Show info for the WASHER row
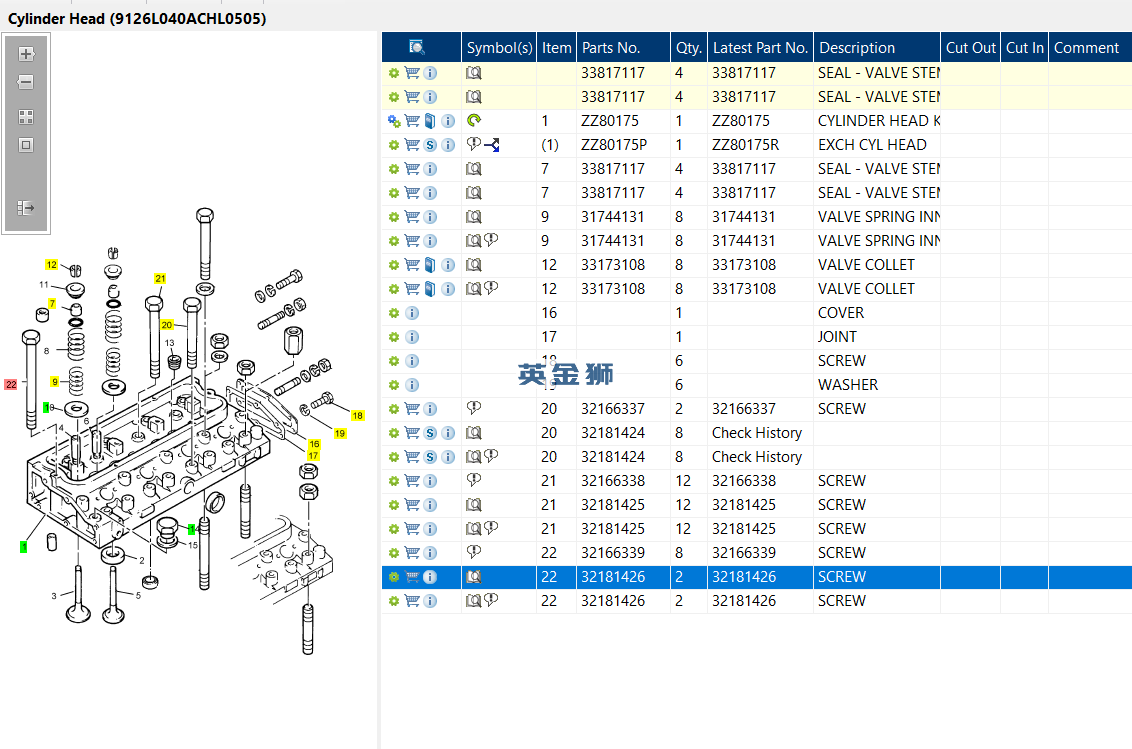 412,385
